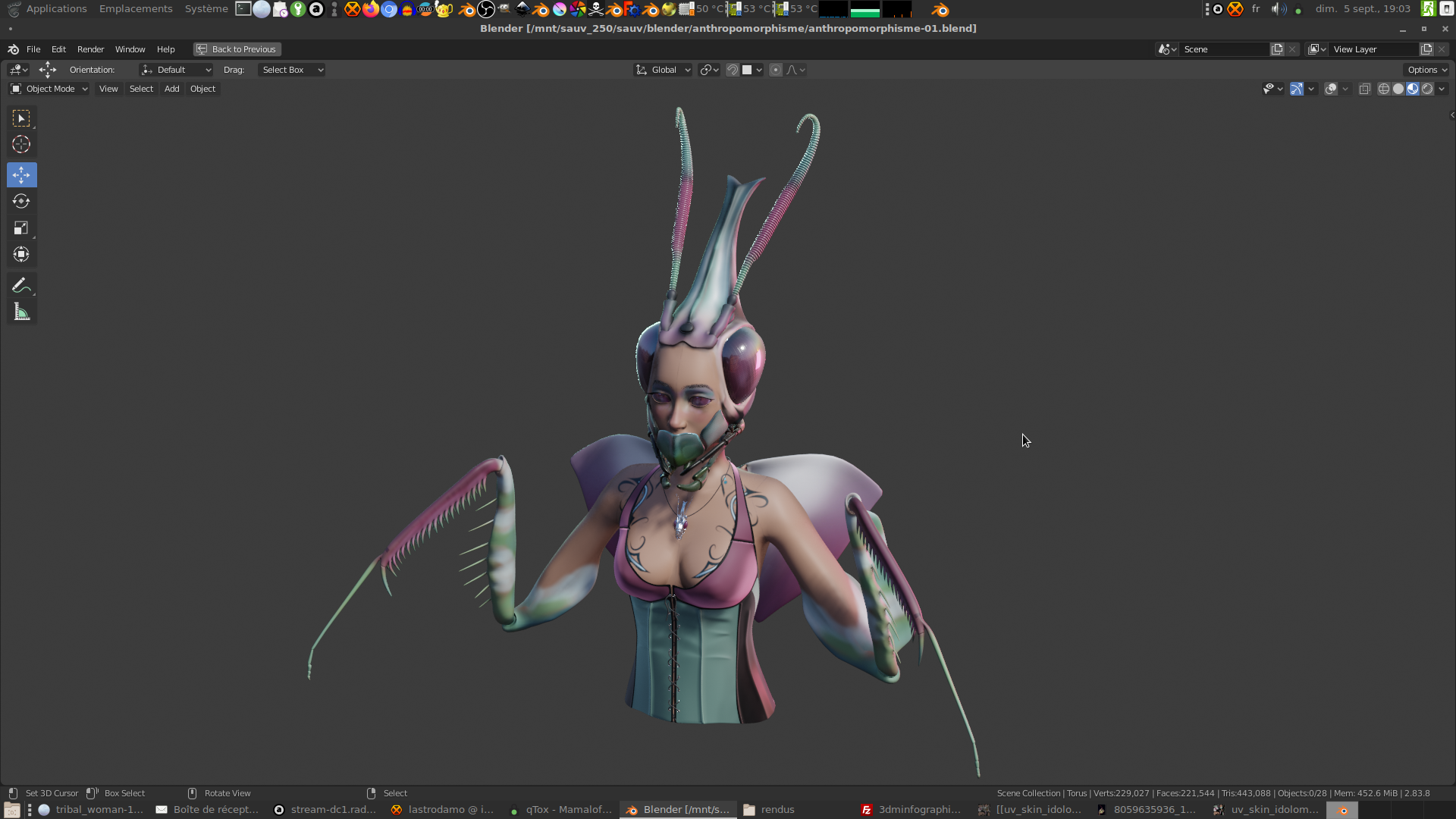Open the Edit menu
Image resolution: width=1456 pixels, height=819 pixels.
[x=58, y=49]
